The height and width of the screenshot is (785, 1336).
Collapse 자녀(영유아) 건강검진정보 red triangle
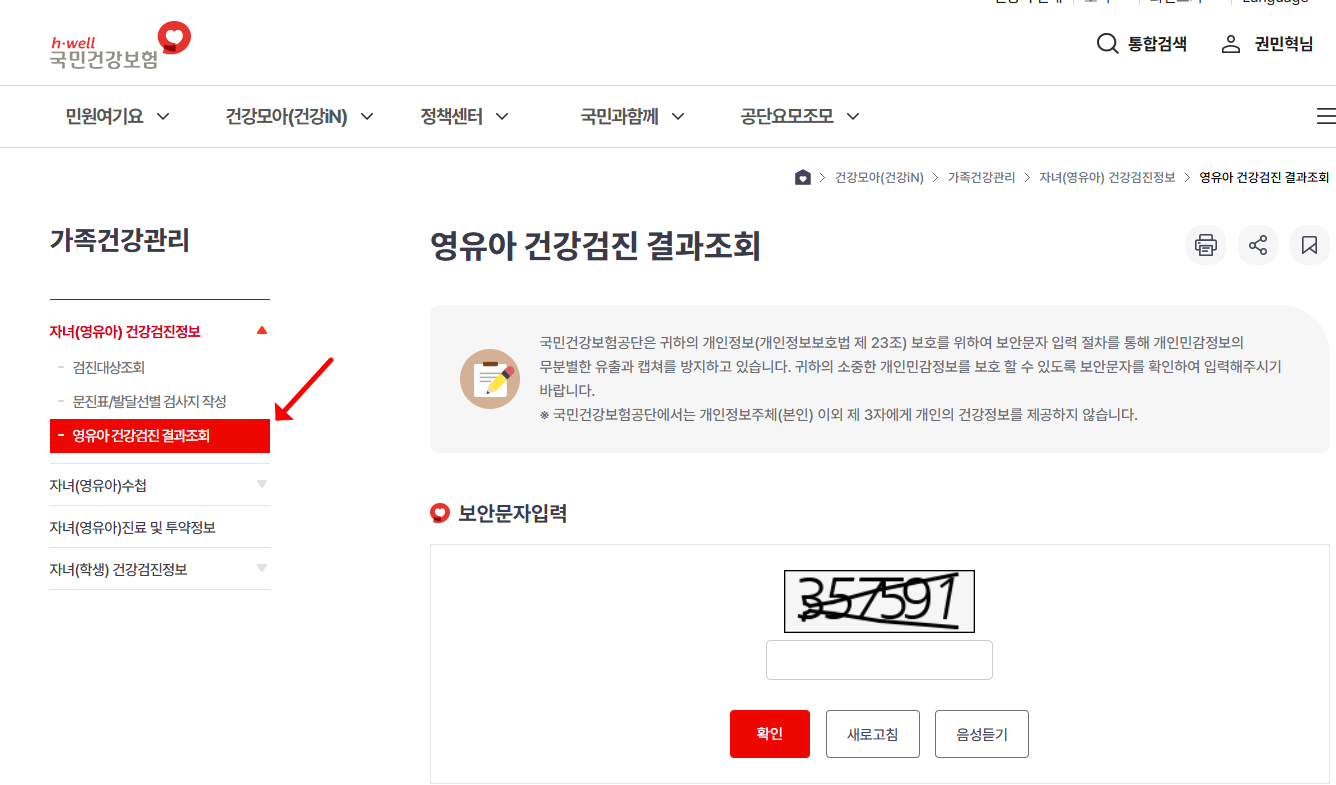pyautogui.click(x=262, y=330)
